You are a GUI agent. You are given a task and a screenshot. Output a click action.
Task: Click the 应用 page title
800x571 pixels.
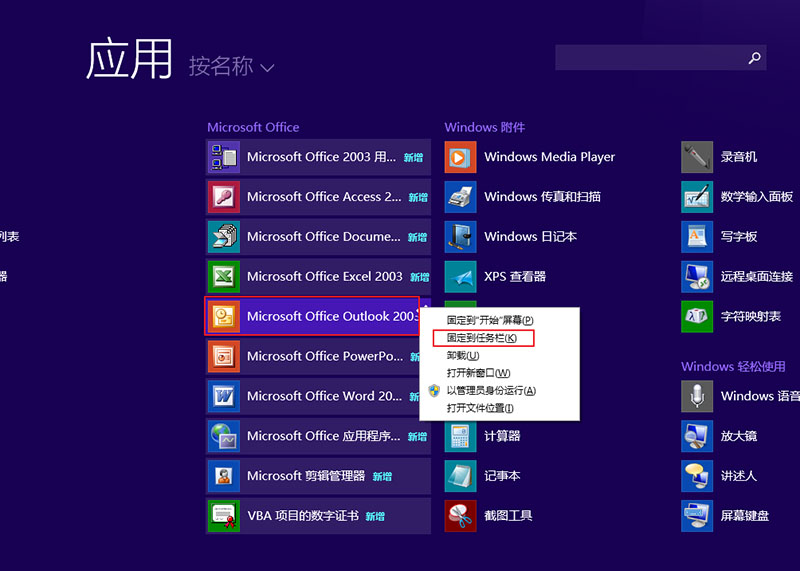click(129, 59)
